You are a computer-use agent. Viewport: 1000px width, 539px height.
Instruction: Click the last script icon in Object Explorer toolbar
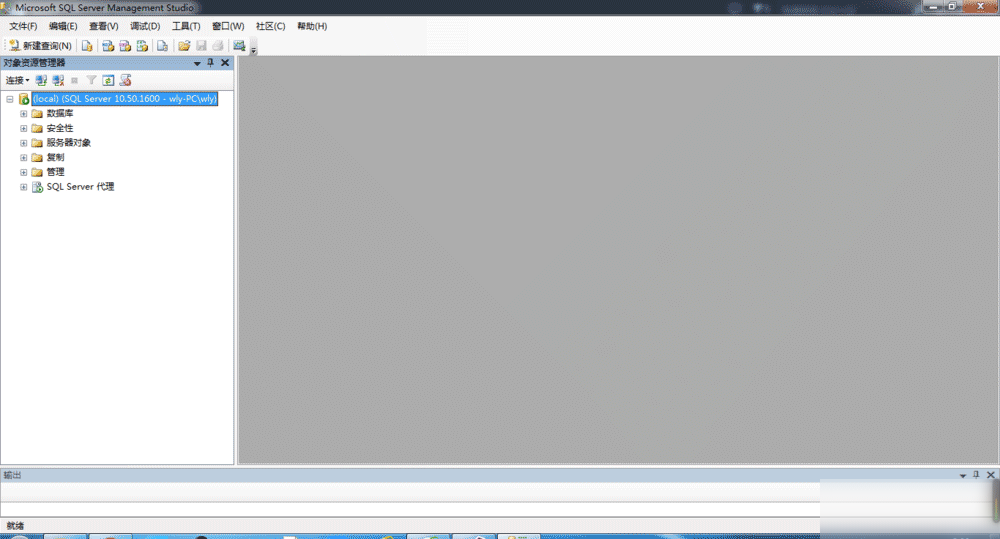126,80
